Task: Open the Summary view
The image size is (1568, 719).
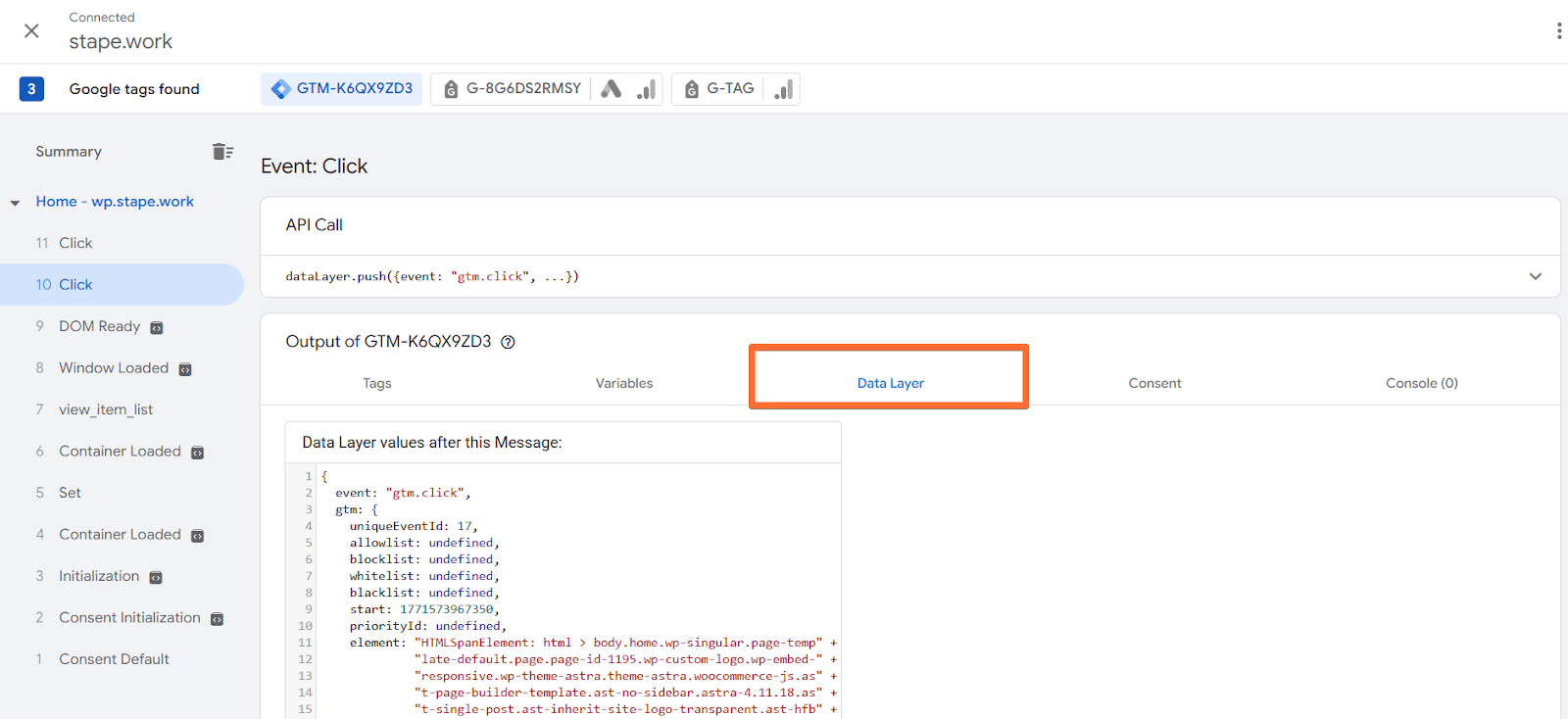Action: (69, 151)
